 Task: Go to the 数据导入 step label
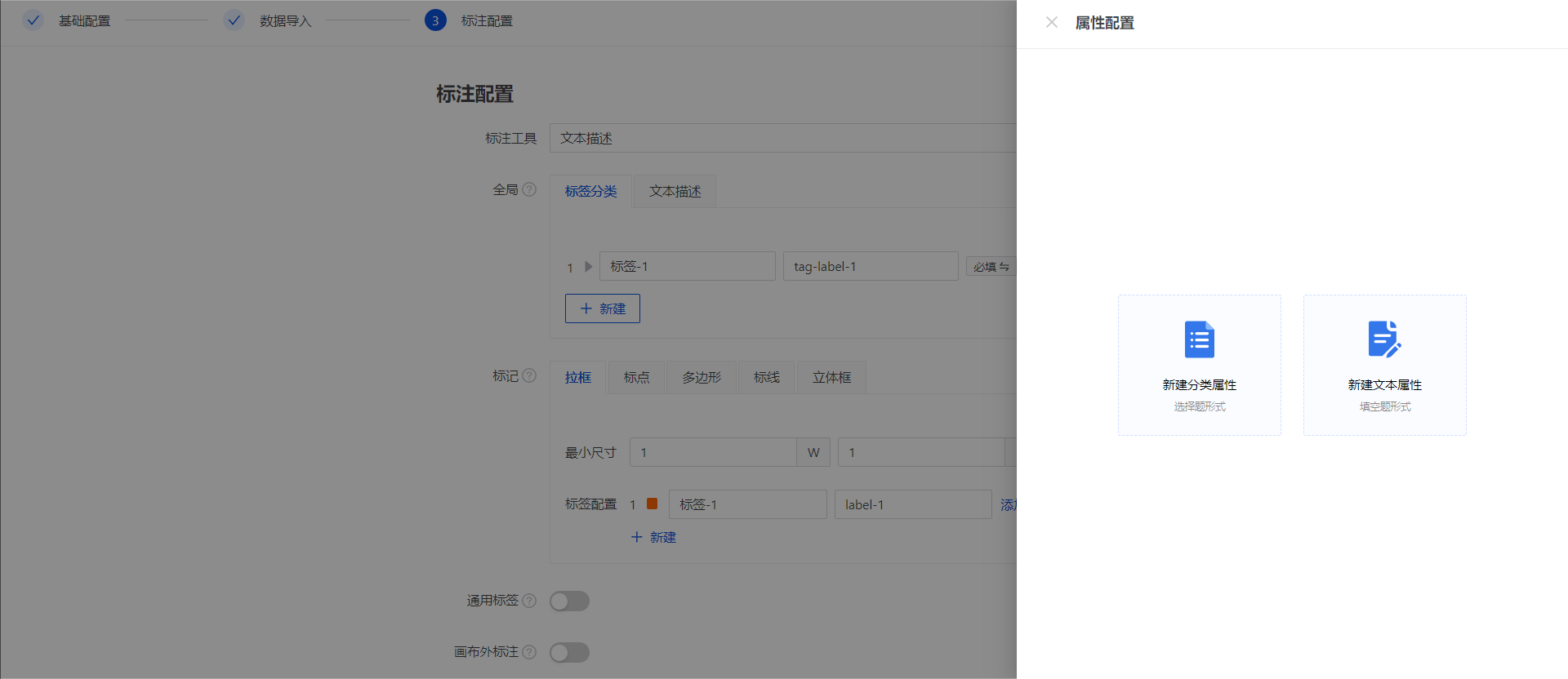point(286,20)
